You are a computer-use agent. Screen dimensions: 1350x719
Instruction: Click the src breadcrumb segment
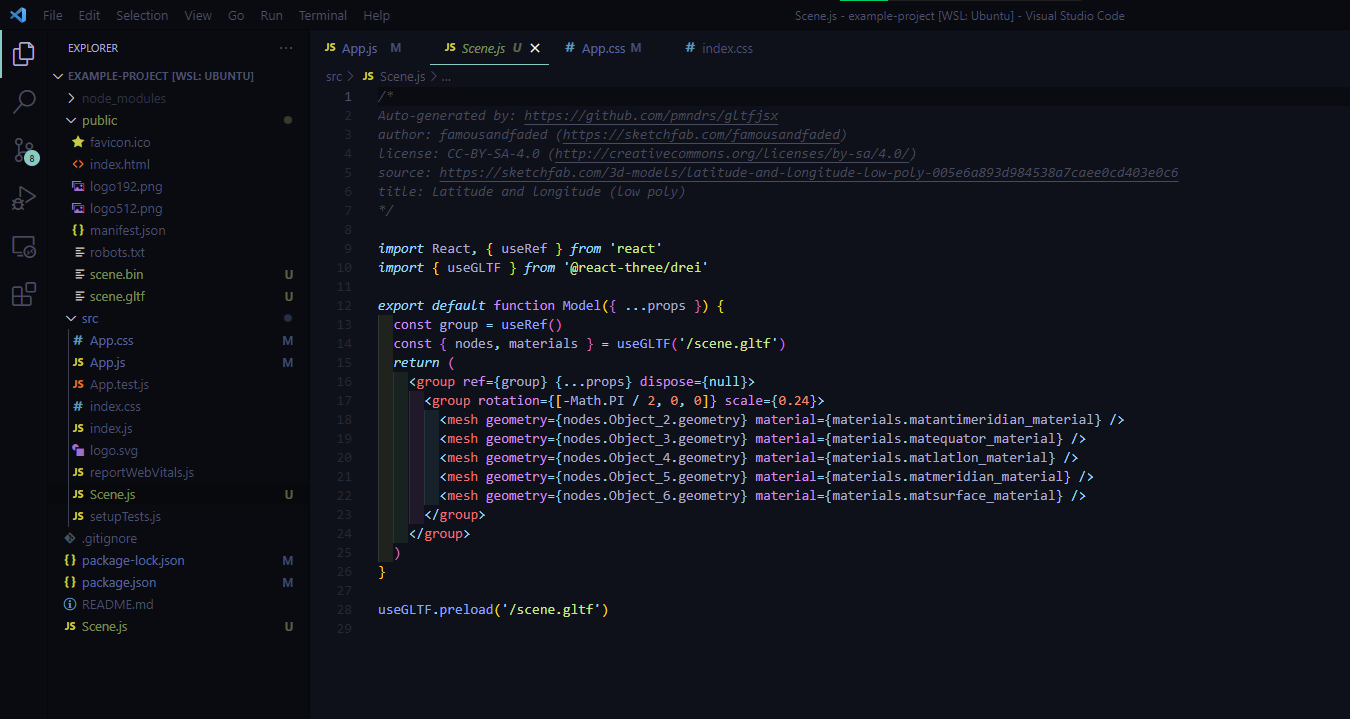tap(334, 76)
